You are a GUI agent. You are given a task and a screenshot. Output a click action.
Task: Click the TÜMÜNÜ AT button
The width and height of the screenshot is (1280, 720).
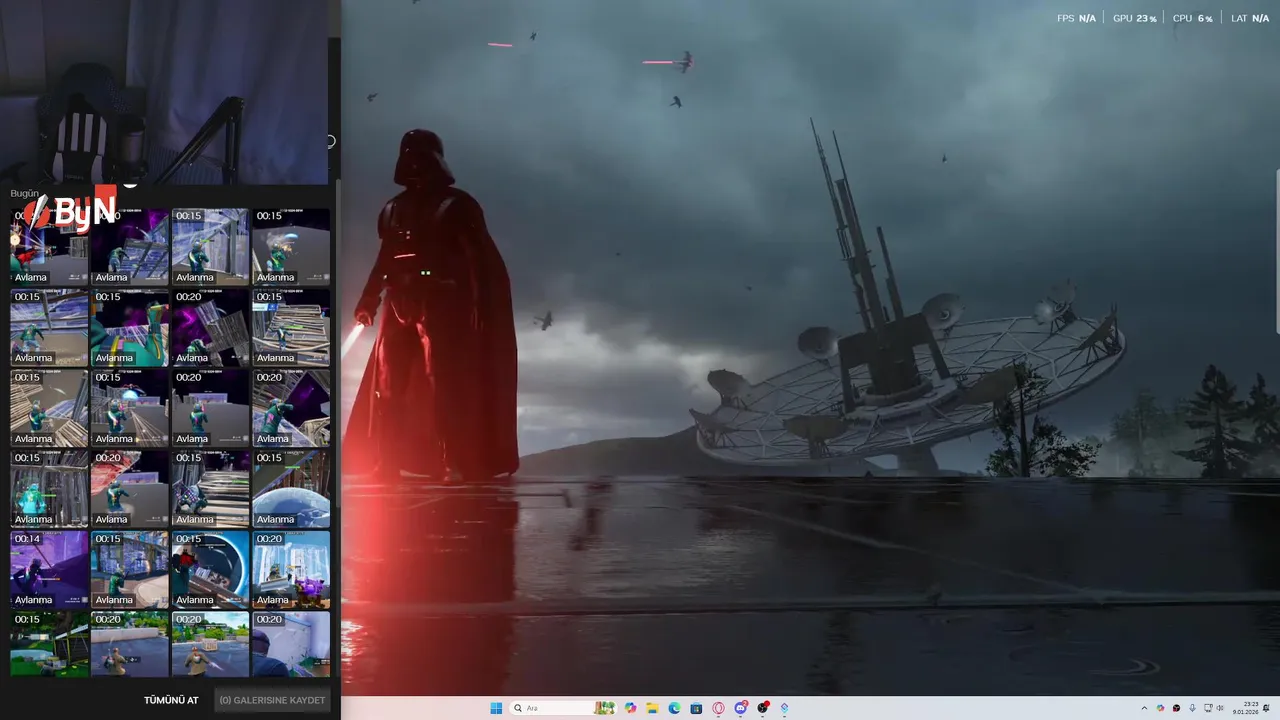[x=171, y=700]
